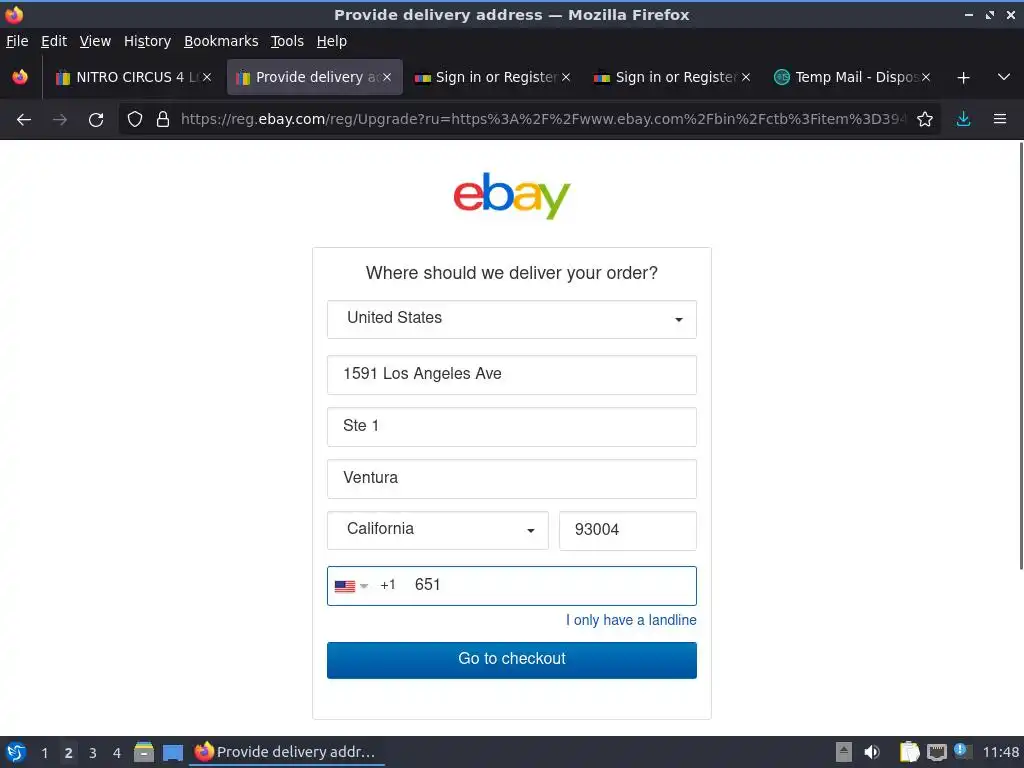The height and width of the screenshot is (768, 1024).
Task: Switch to workspace 3 in the taskbar
Action: click(x=93, y=753)
